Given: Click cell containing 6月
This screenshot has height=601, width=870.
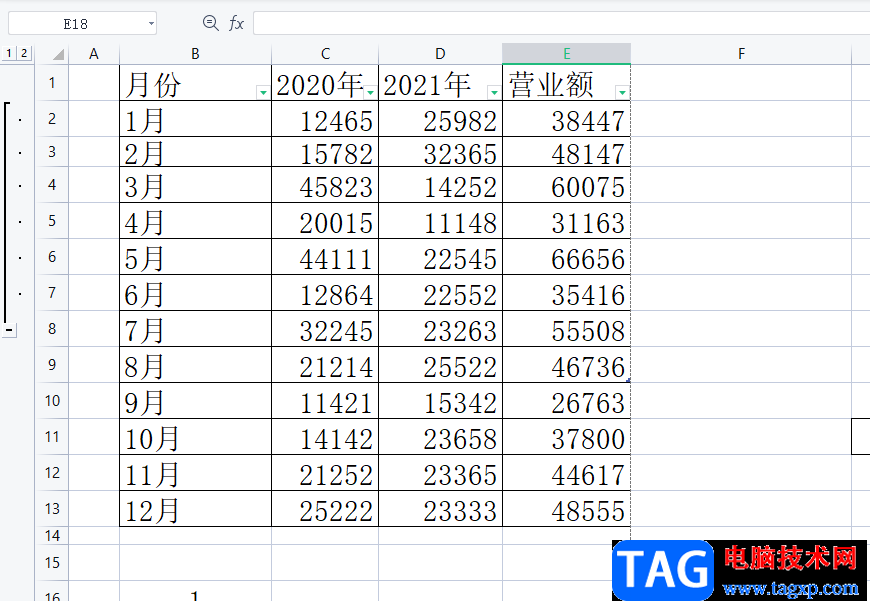Looking at the screenshot, I should point(195,293).
